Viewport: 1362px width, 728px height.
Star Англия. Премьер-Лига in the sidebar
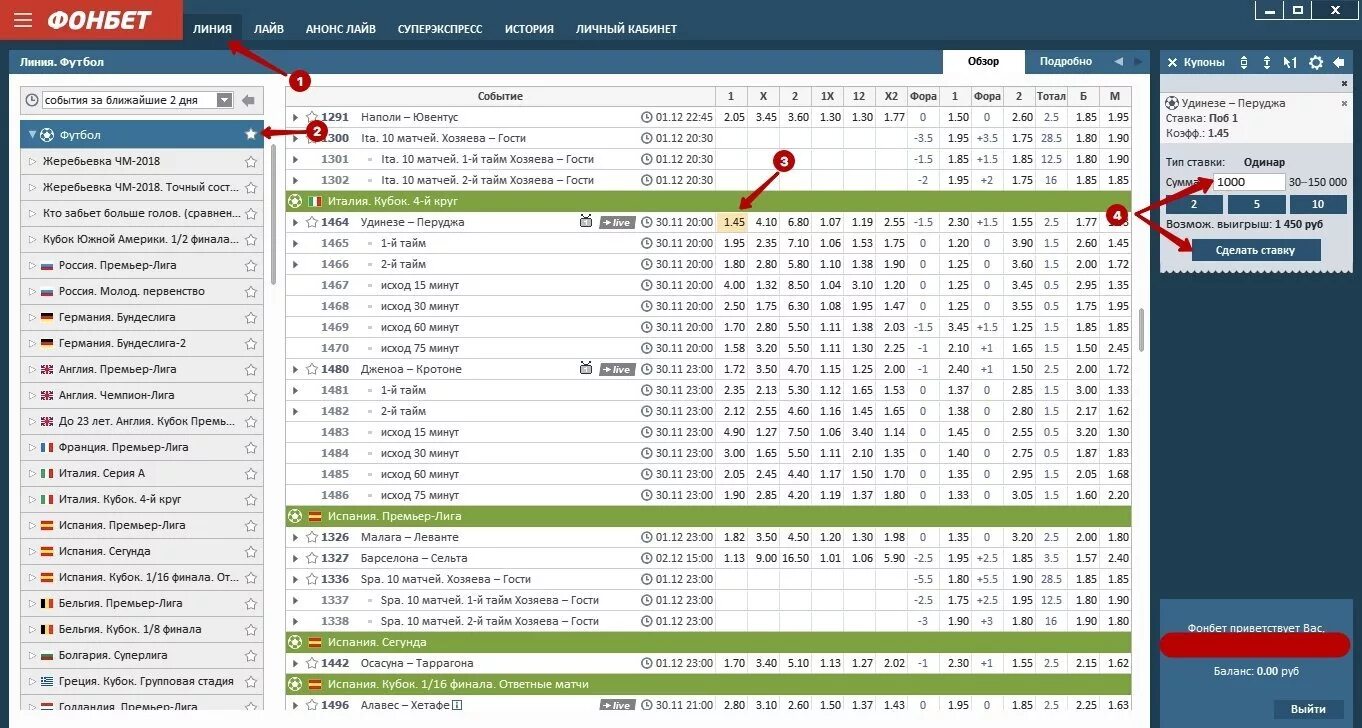(251, 369)
